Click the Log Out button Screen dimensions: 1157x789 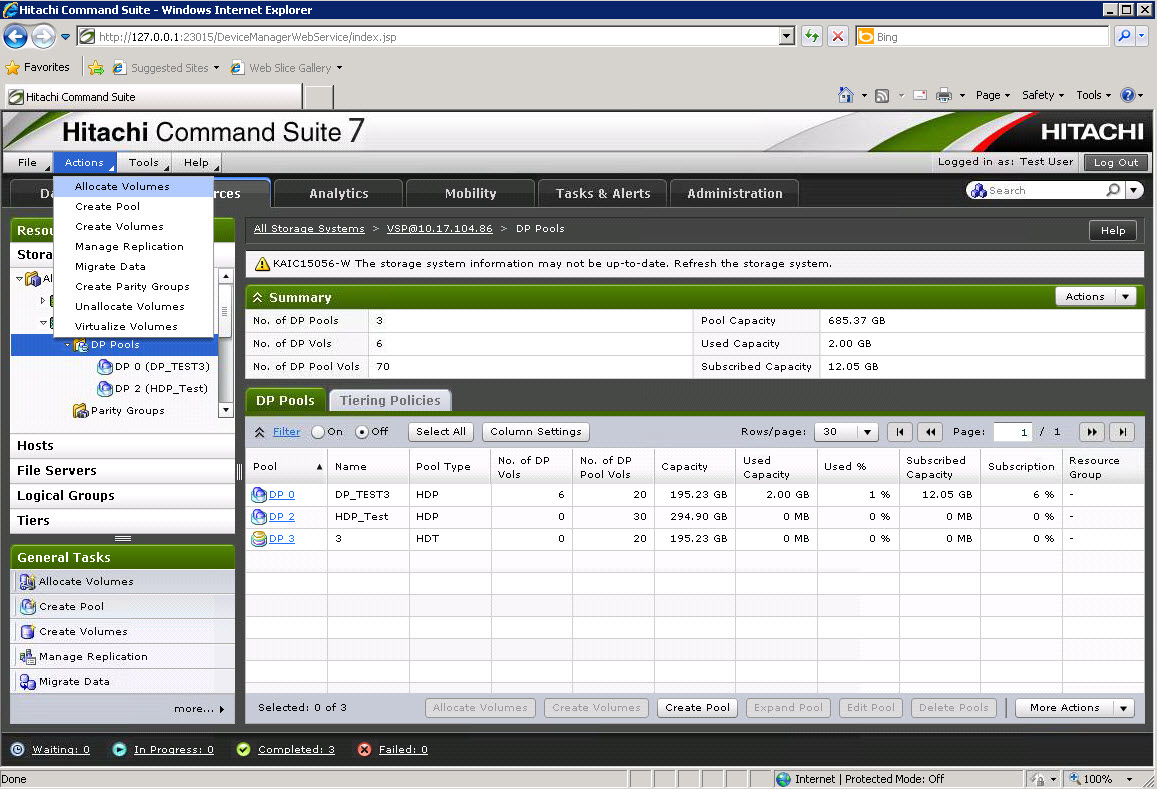point(1116,162)
